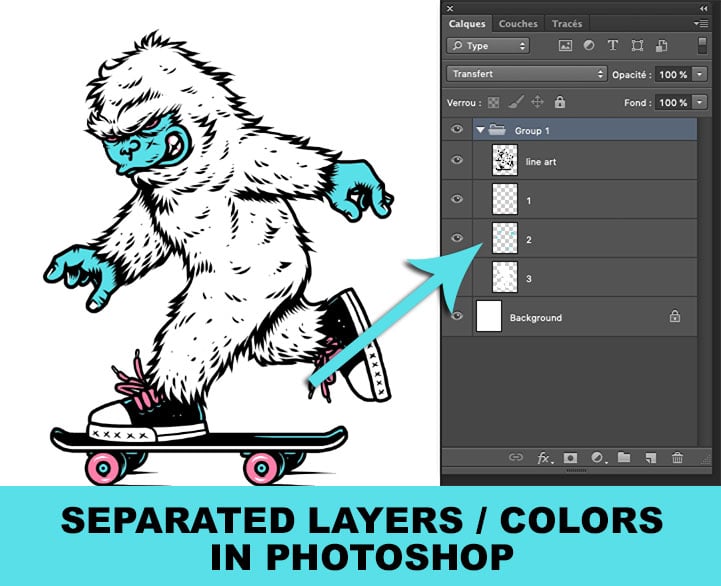721x586 pixels.
Task: Filter layers by type (T) icon
Action: coord(612,46)
